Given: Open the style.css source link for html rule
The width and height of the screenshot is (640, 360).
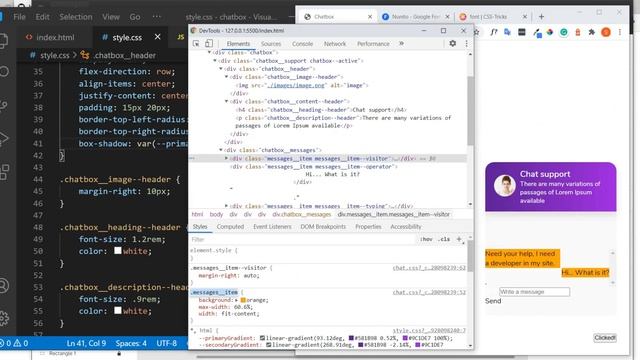Looking at the screenshot, I should [x=429, y=331].
